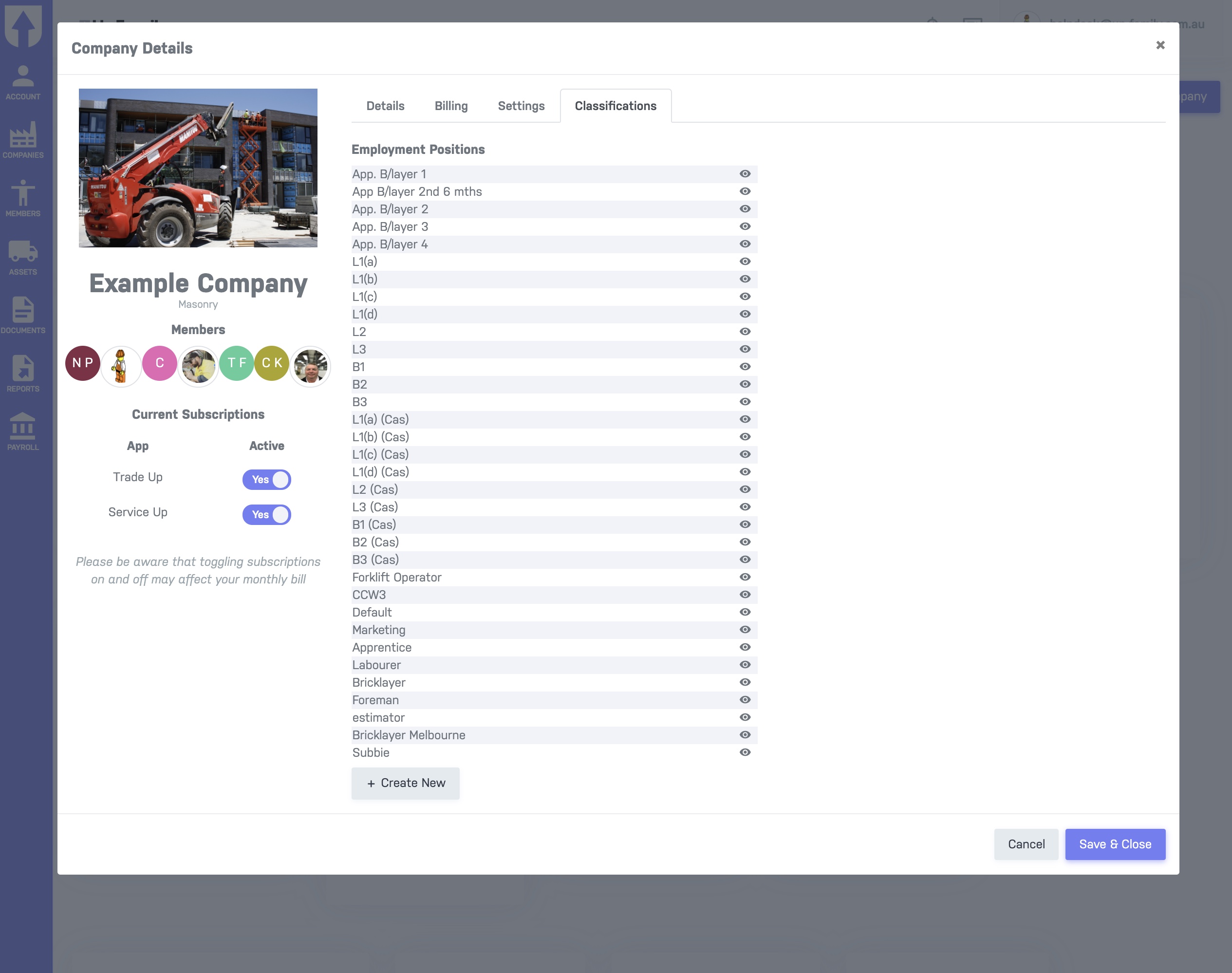The width and height of the screenshot is (1232, 973).
Task: Open the Documents sidebar icon
Action: click(x=23, y=316)
